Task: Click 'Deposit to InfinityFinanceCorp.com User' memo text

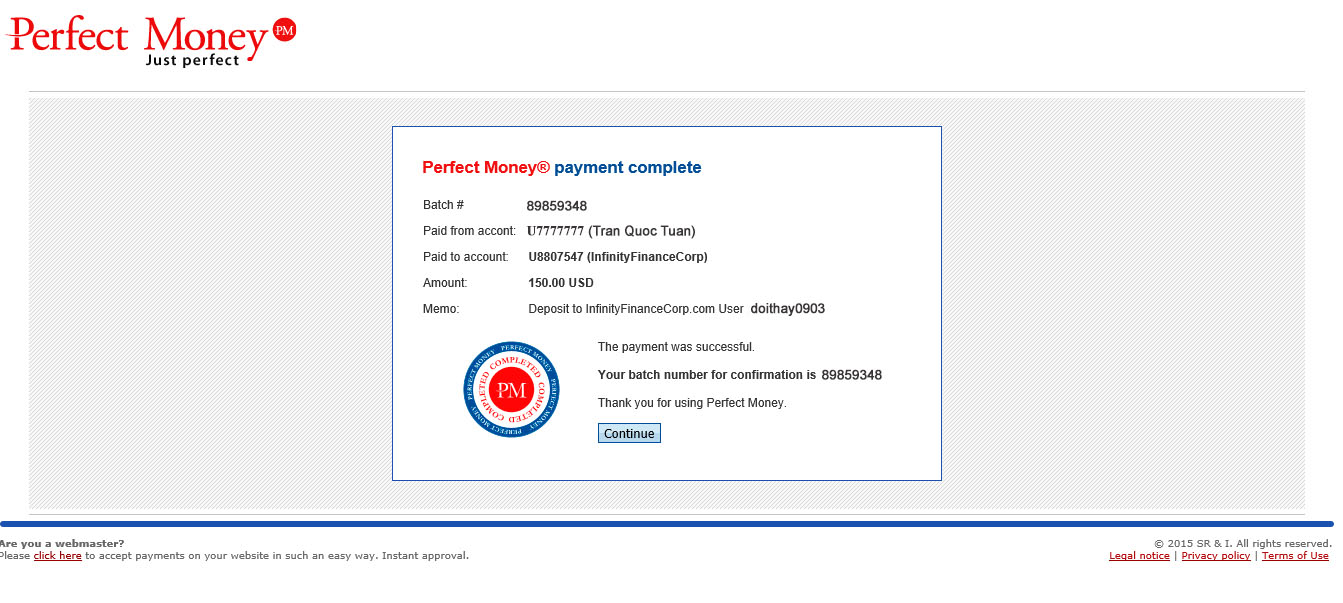Action: tap(636, 309)
